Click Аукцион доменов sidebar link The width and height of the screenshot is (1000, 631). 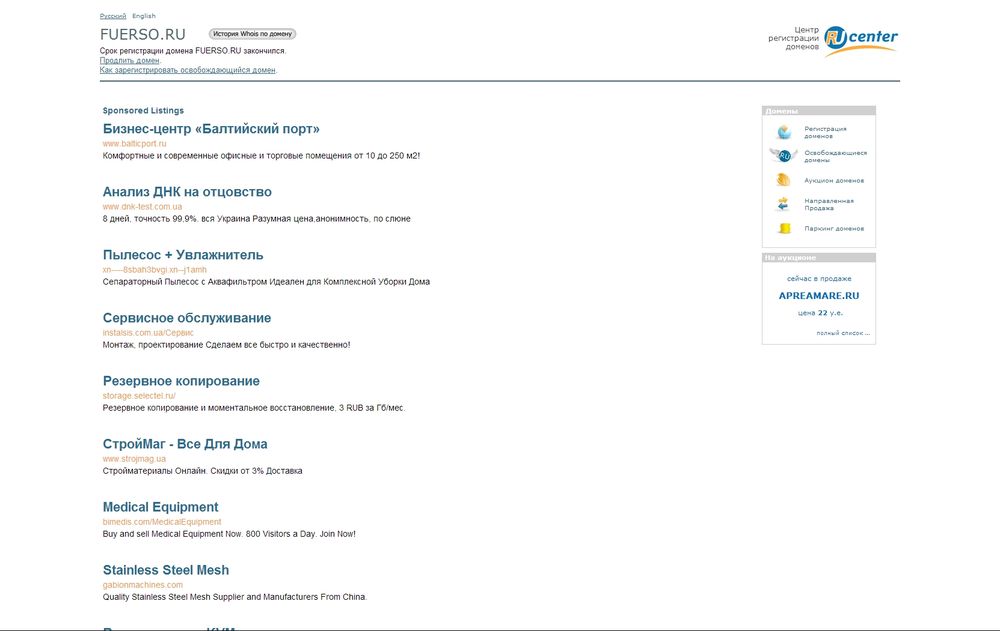tap(834, 181)
